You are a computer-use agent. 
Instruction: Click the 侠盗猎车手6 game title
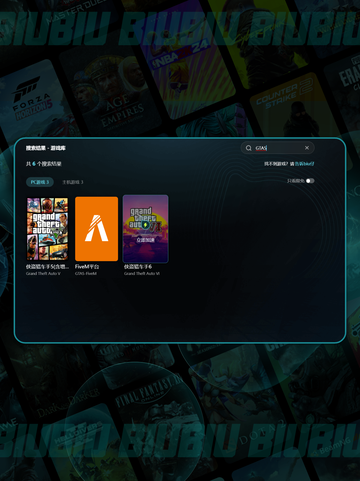[x=138, y=267]
